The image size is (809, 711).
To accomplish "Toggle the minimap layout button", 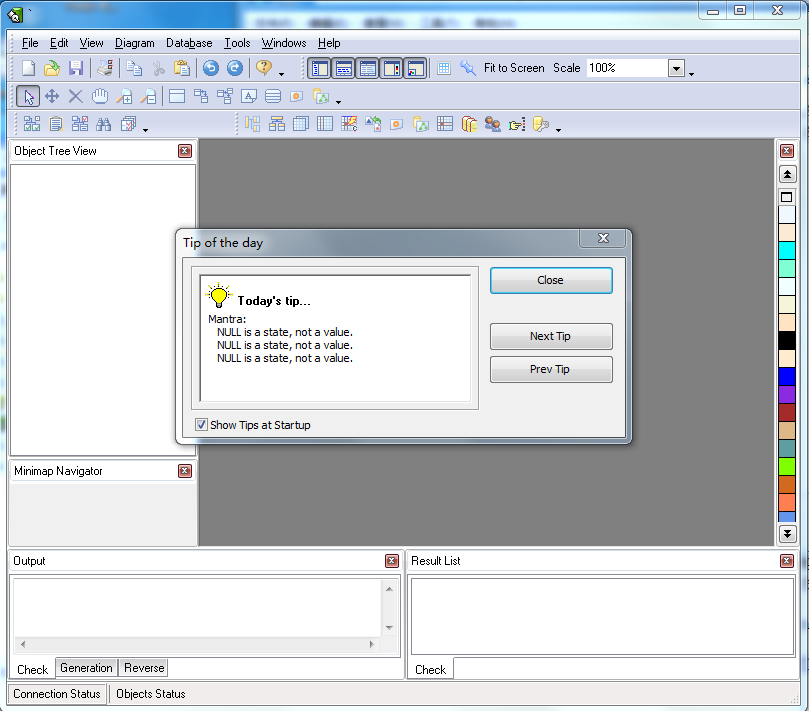I will 415,69.
